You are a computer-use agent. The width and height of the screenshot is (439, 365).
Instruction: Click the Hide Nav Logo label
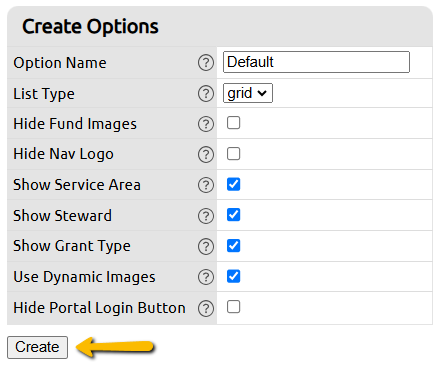63,154
